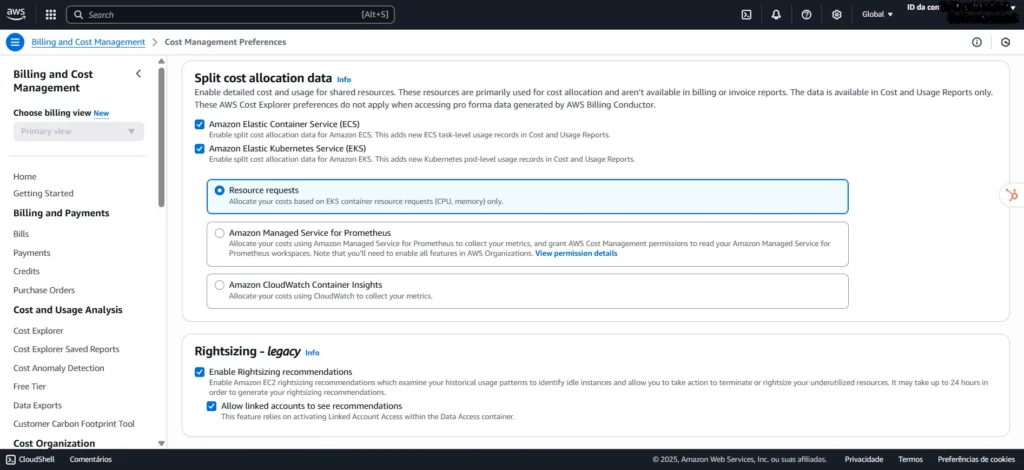
Task: Open Cost Explorer in the sidebar
Action: pyautogui.click(x=38, y=330)
